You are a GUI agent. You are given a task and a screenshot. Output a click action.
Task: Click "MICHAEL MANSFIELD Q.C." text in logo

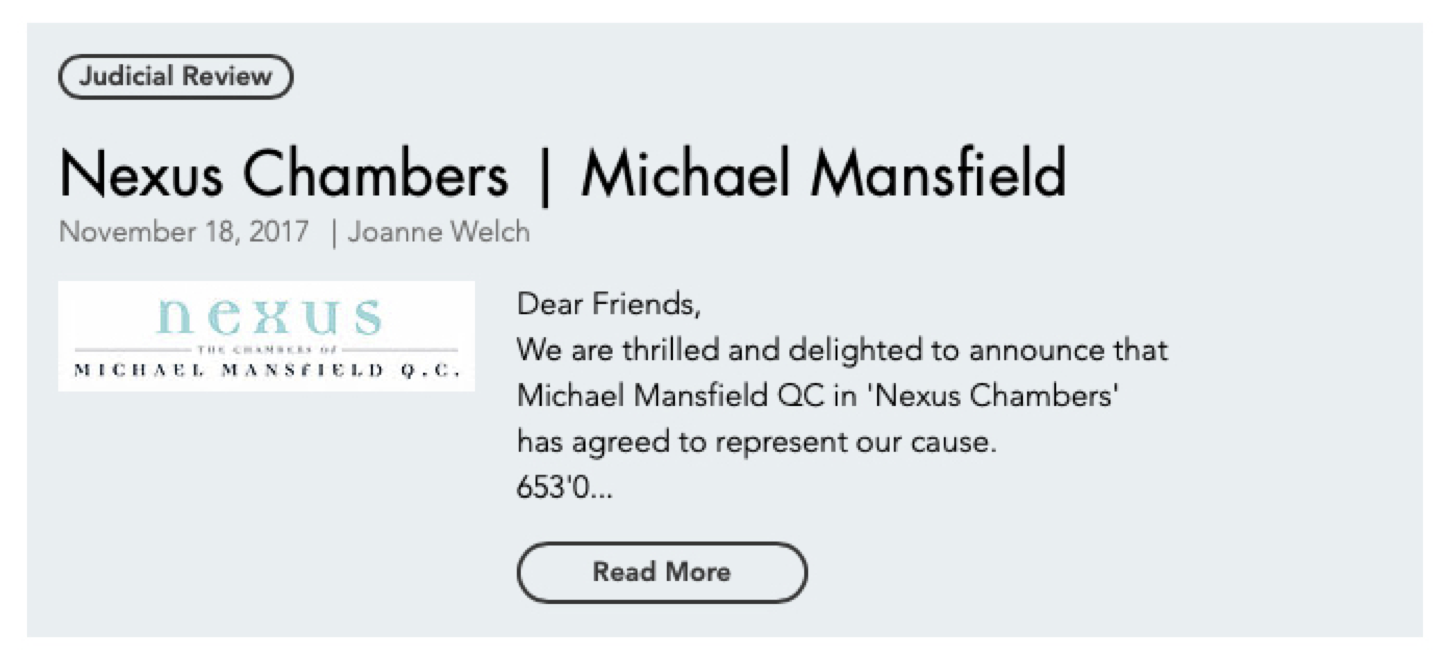click(x=267, y=371)
